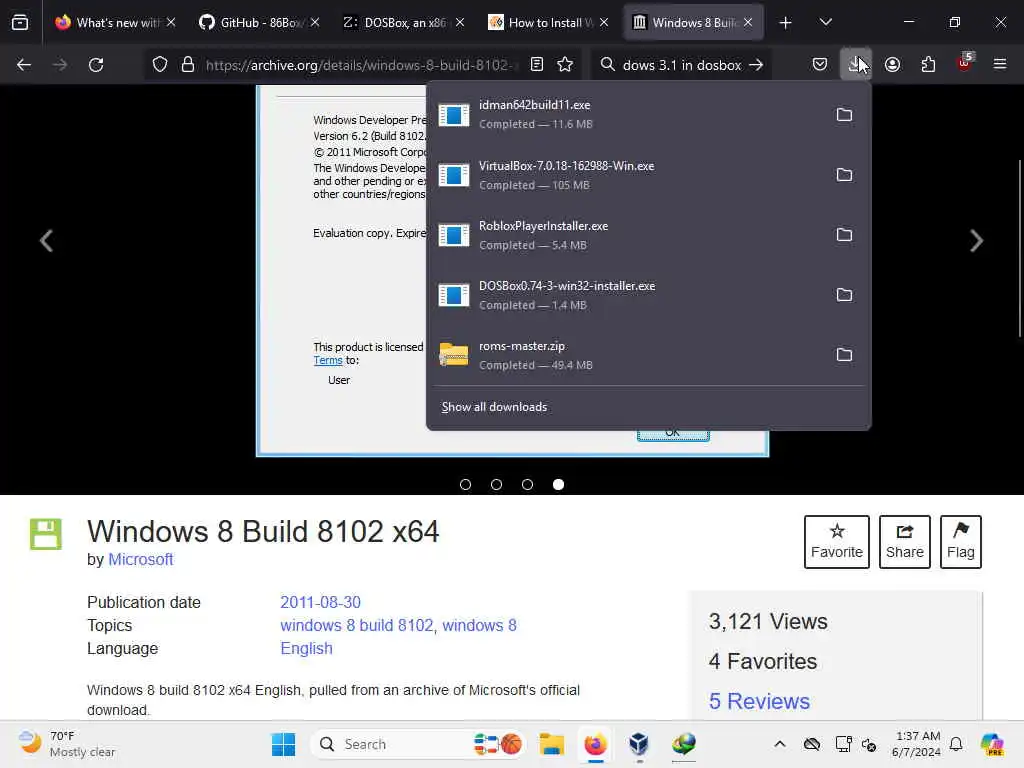Open Firefox application hamburger menu
This screenshot has width=1024, height=768.
click(x=1000, y=64)
